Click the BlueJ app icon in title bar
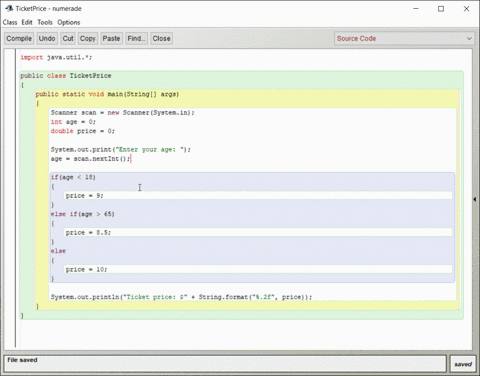The image size is (480, 376). click(x=9, y=8)
